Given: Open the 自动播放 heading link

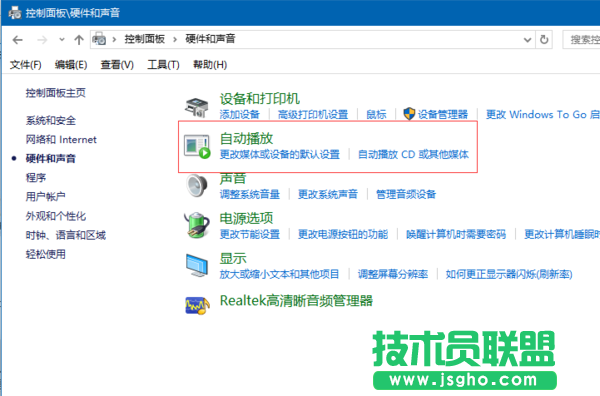Looking at the screenshot, I should 246,139.
